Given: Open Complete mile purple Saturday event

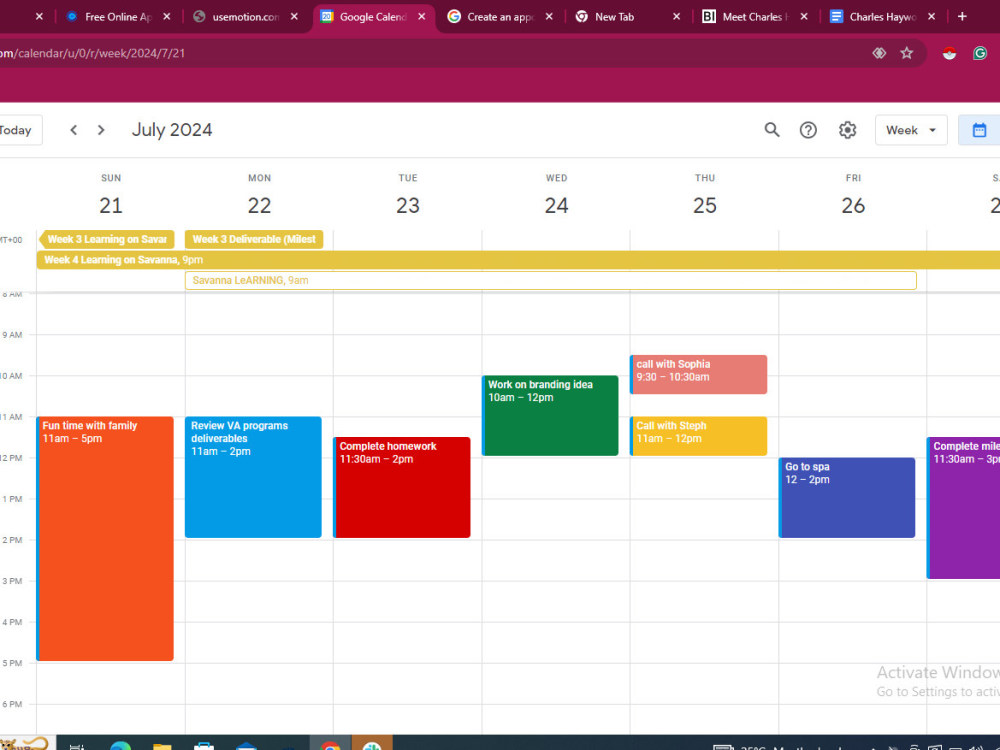Looking at the screenshot, I should coord(964,508).
